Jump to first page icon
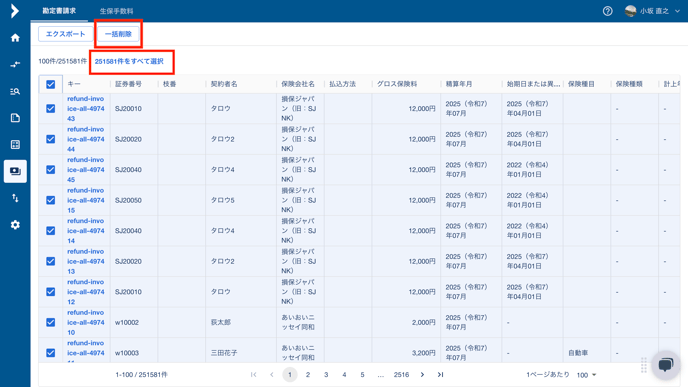 click(254, 374)
